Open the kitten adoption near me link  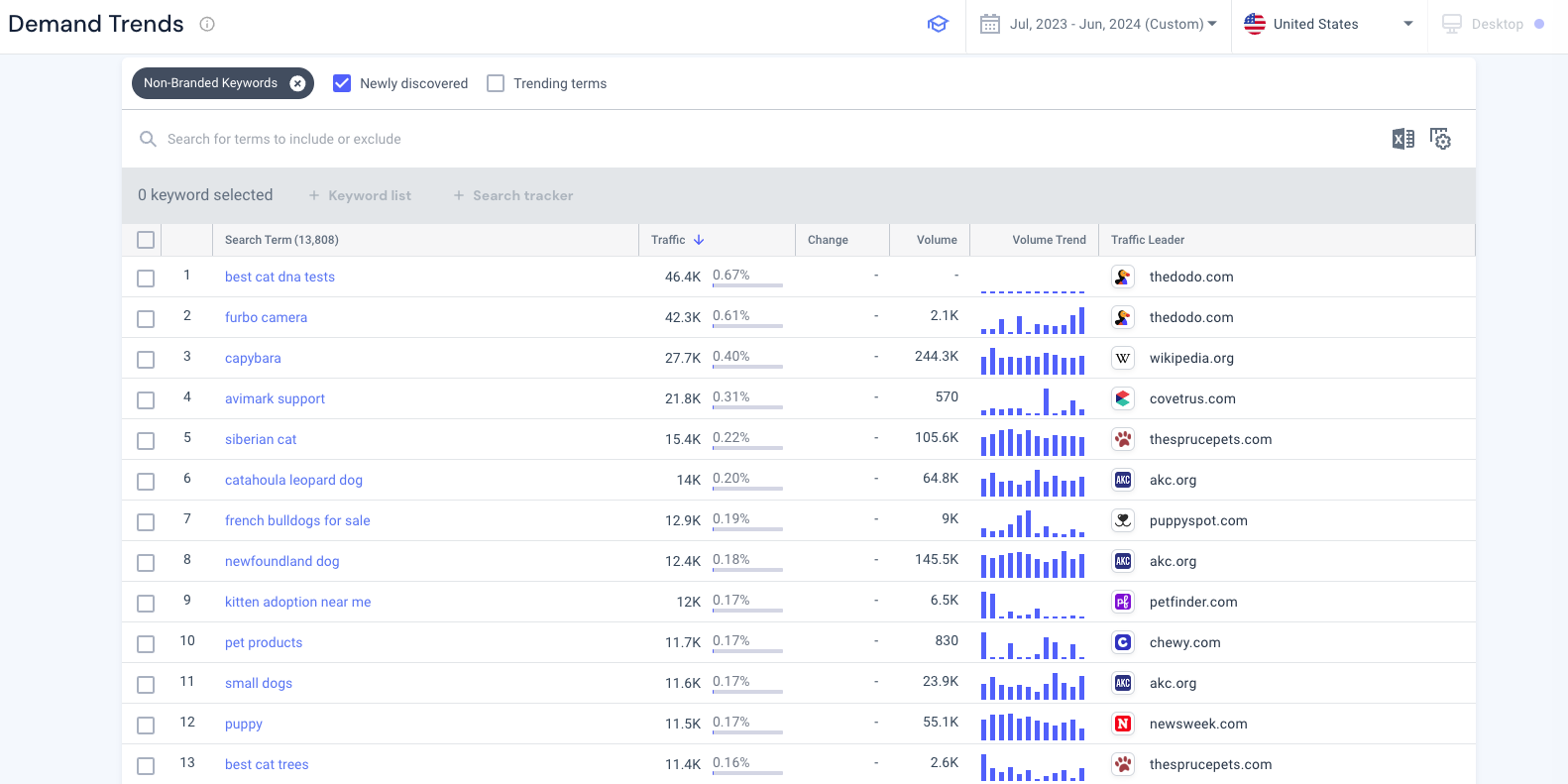click(297, 602)
